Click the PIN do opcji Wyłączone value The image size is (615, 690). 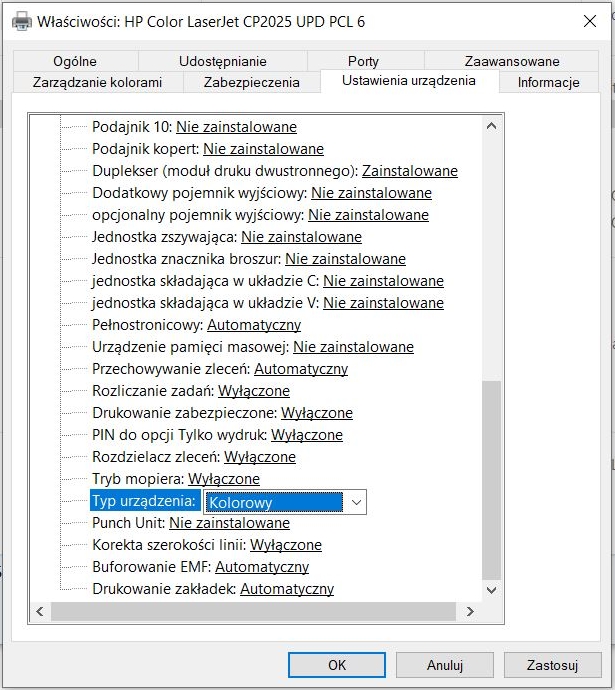[x=307, y=435]
